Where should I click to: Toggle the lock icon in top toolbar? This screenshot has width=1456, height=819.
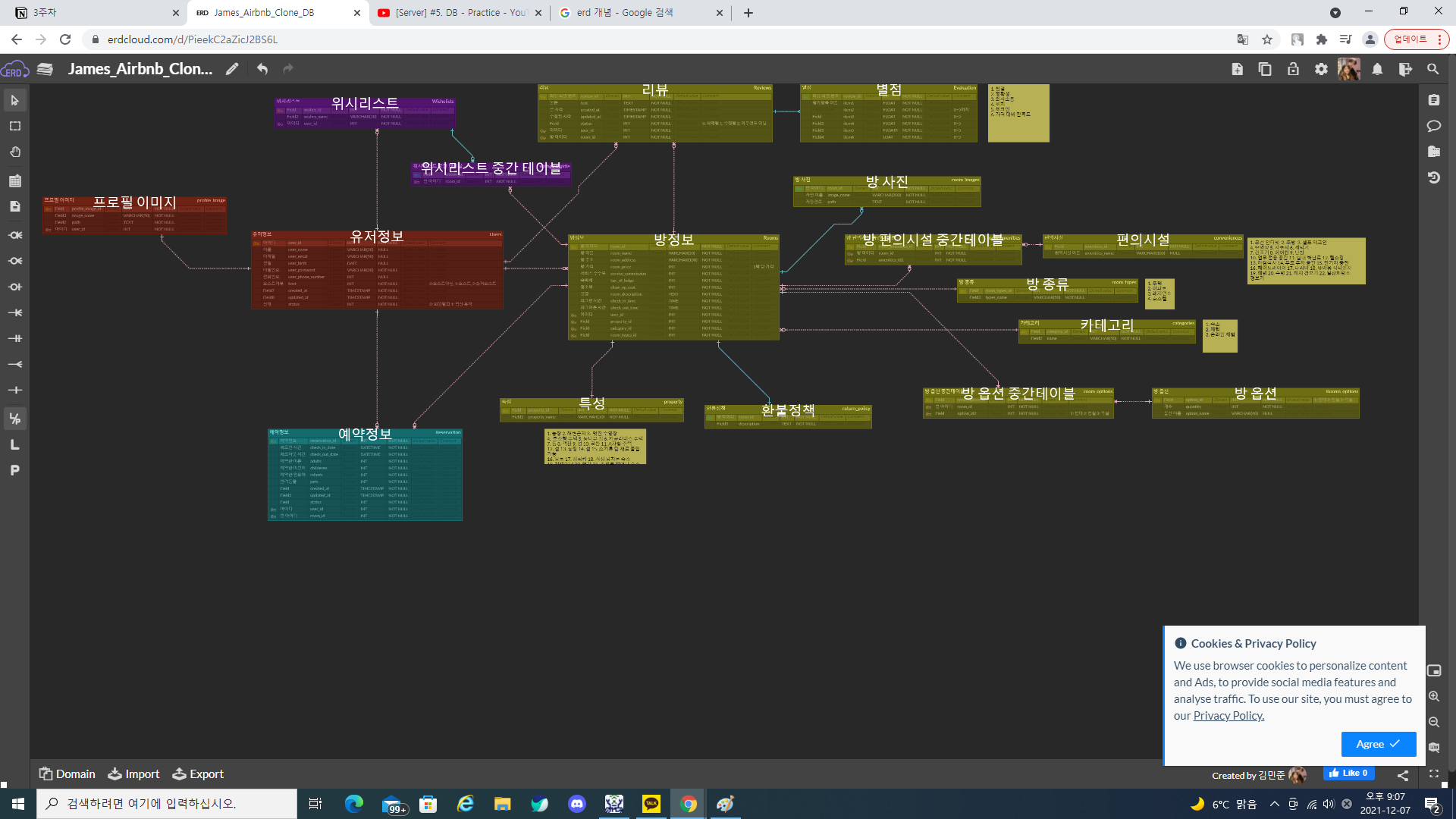(x=1293, y=69)
